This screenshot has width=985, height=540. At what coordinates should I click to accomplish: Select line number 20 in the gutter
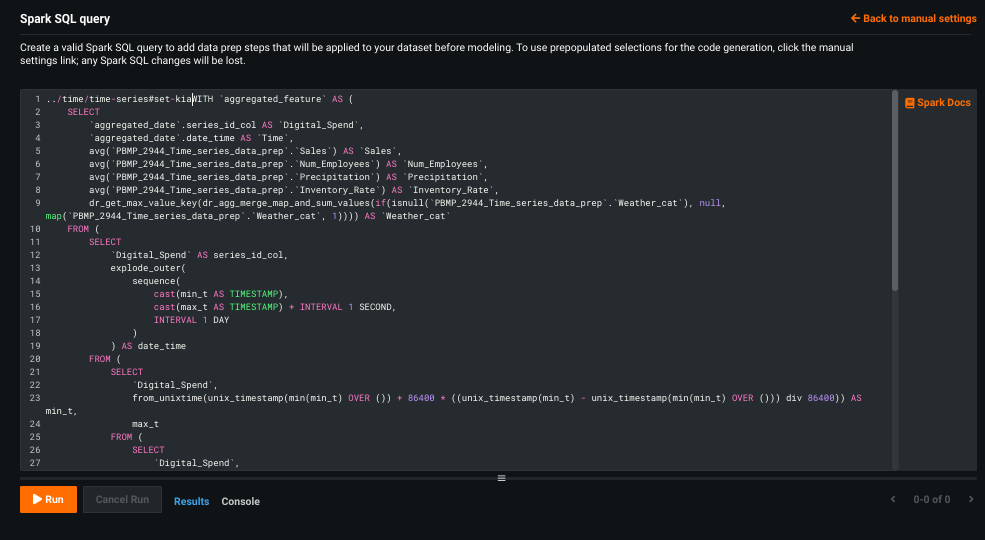[x=34, y=359]
